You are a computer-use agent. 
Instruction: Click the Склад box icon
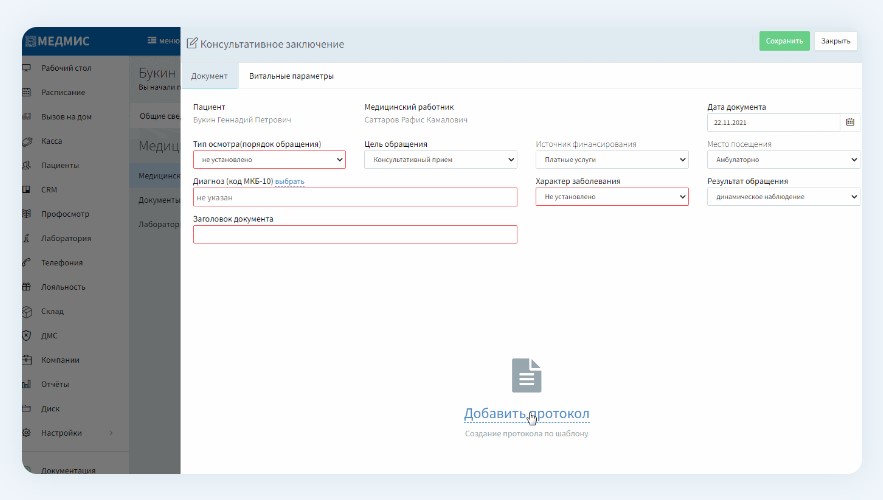tap(26, 311)
